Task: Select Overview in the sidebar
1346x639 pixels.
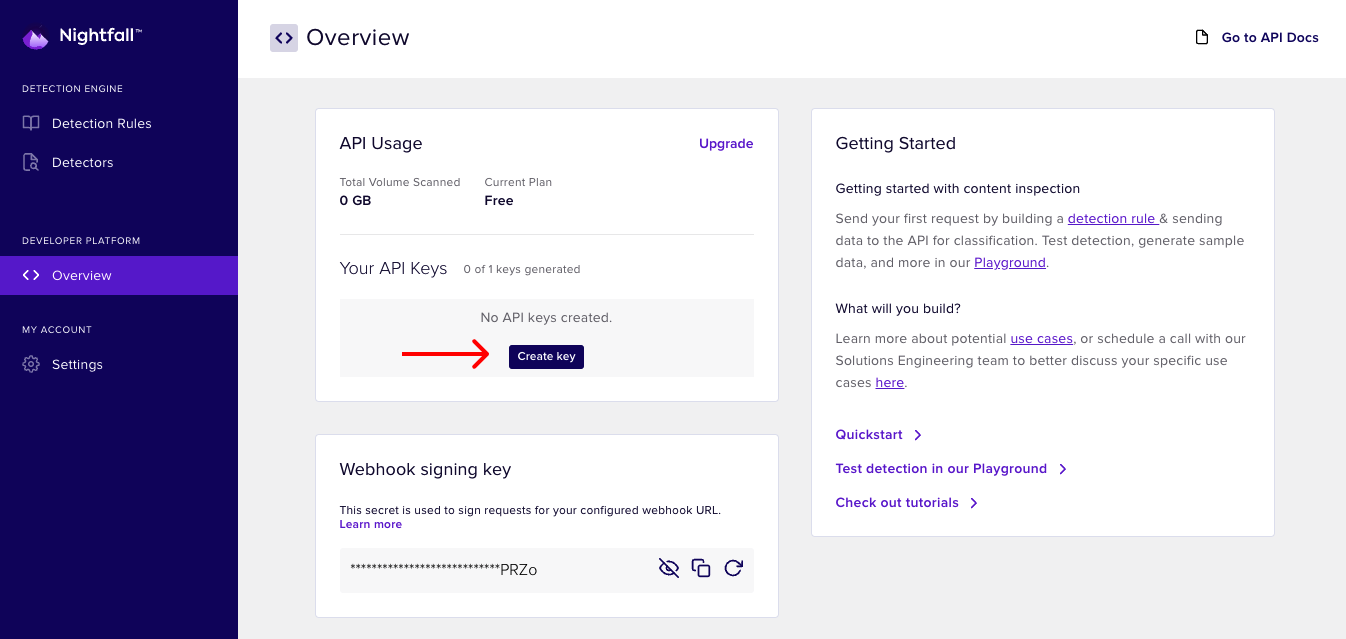Action: pyautogui.click(x=82, y=275)
